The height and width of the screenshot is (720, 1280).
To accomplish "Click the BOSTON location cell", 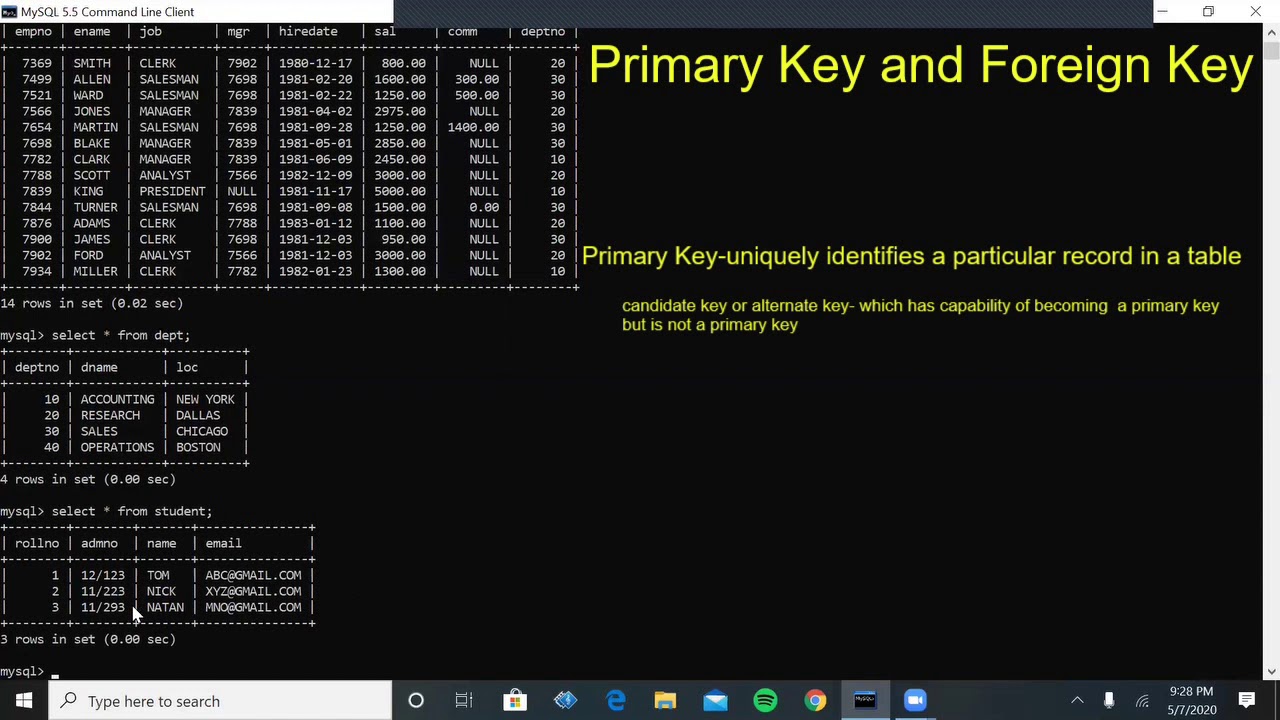I will click(198, 447).
